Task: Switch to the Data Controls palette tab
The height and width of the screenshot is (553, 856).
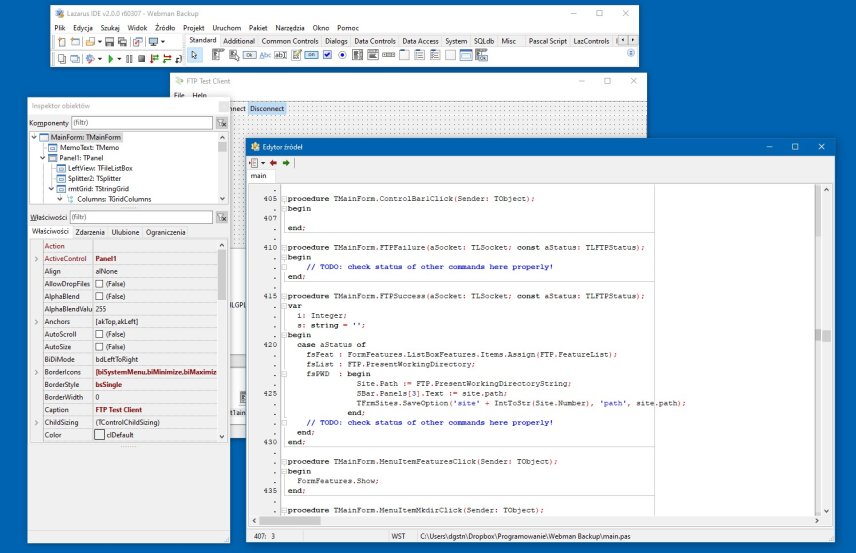Action: click(375, 41)
